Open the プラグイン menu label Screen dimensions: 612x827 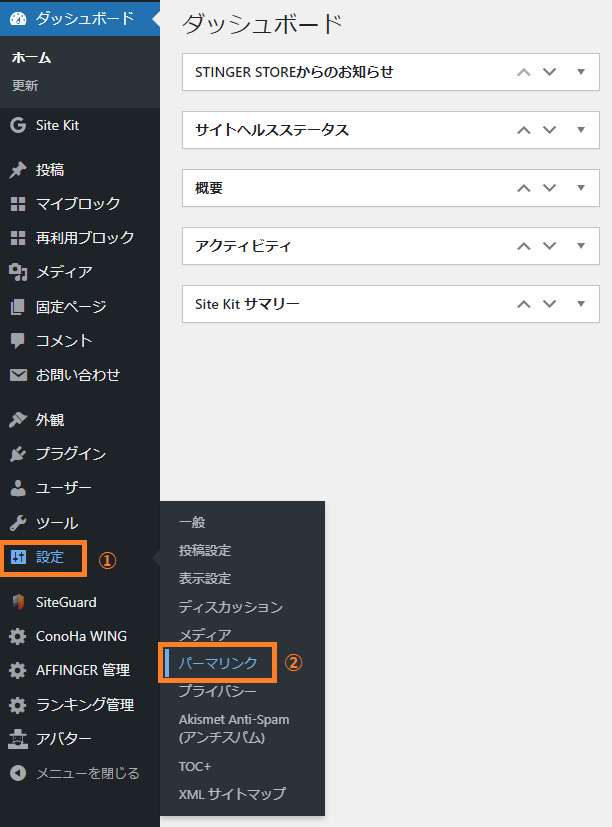coord(71,454)
